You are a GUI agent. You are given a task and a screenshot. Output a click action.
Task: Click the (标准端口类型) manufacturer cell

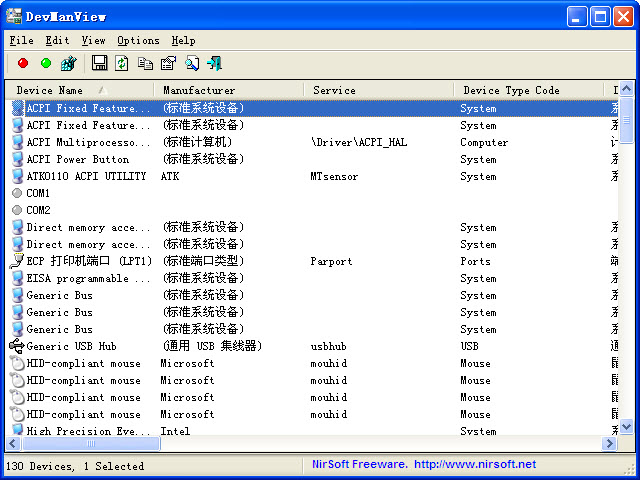[203, 261]
